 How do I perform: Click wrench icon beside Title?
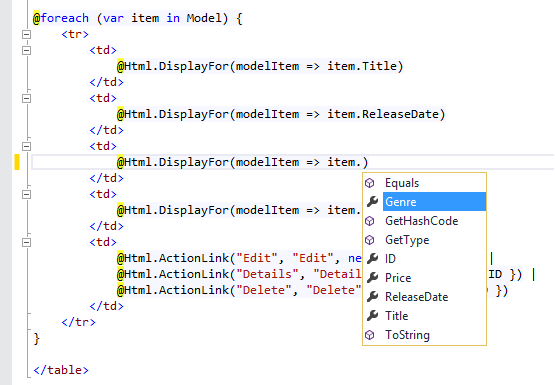(372, 316)
